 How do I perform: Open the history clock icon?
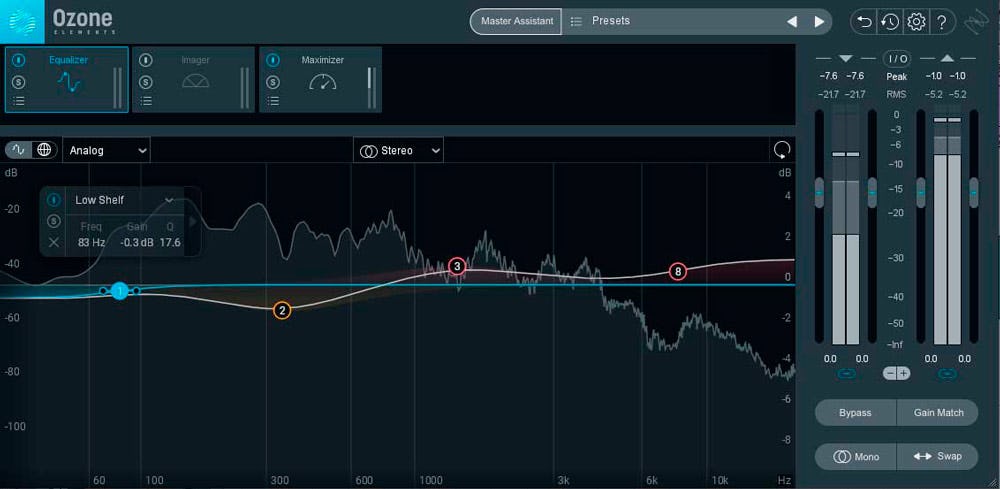[x=889, y=21]
